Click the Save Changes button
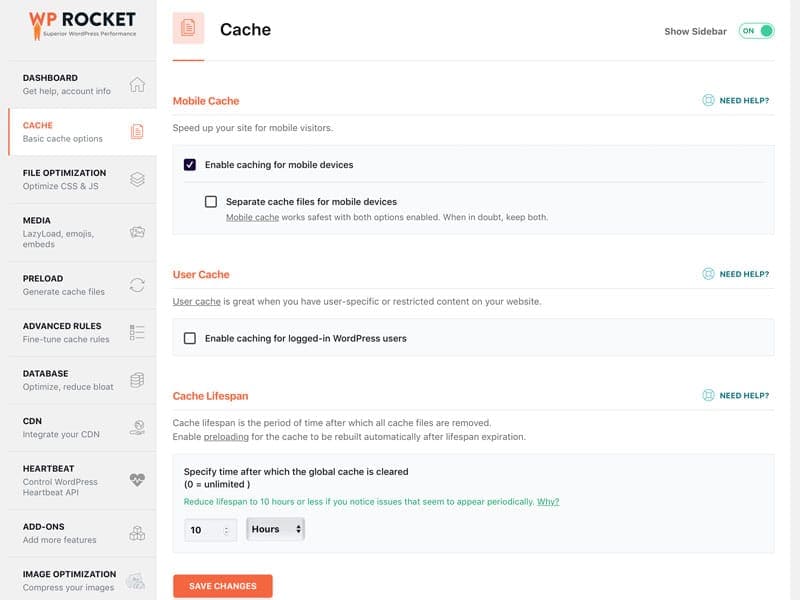Viewport: 800px width, 600px height. [x=222, y=586]
